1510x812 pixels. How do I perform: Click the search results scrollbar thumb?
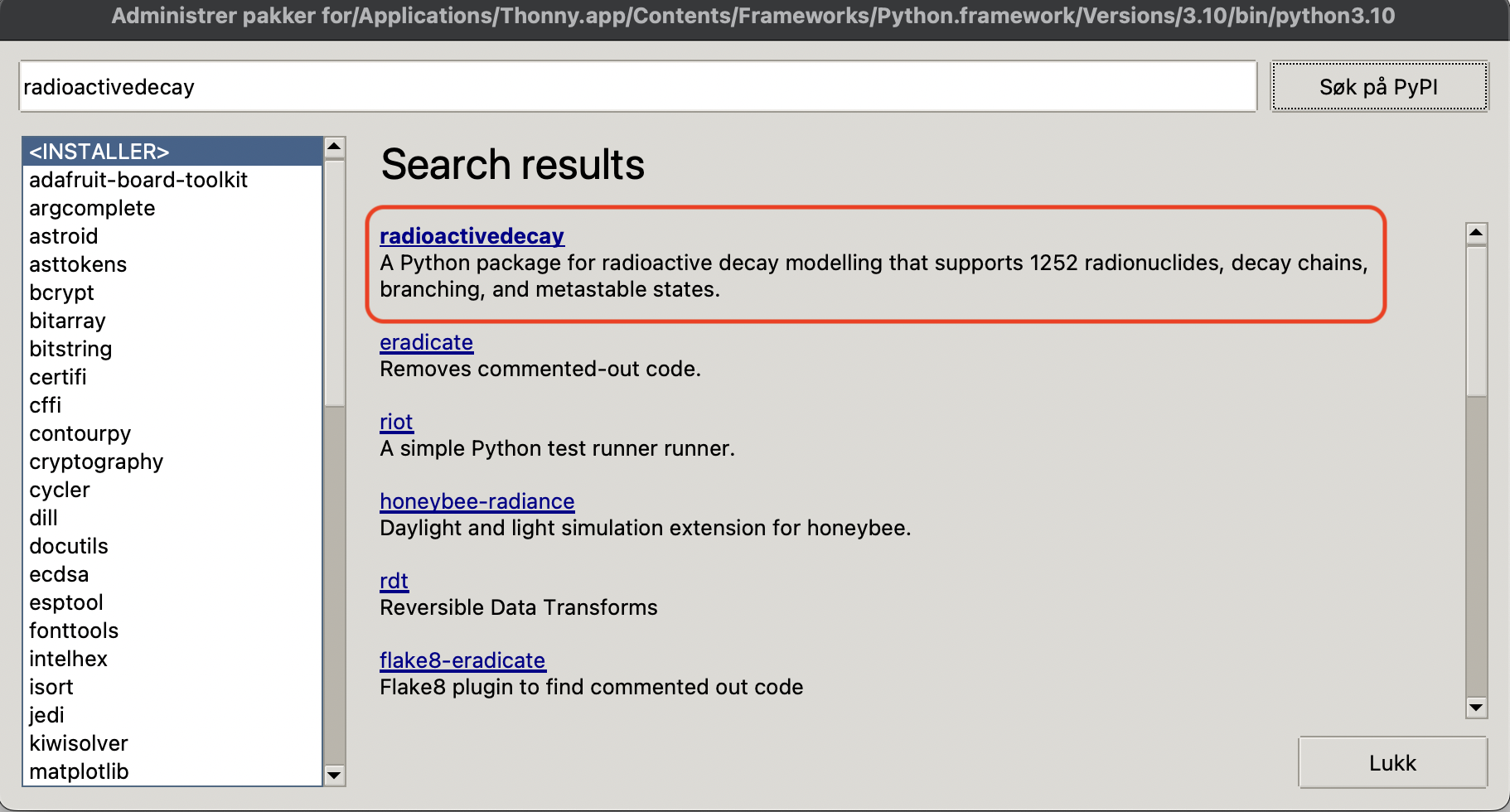tap(1476, 321)
